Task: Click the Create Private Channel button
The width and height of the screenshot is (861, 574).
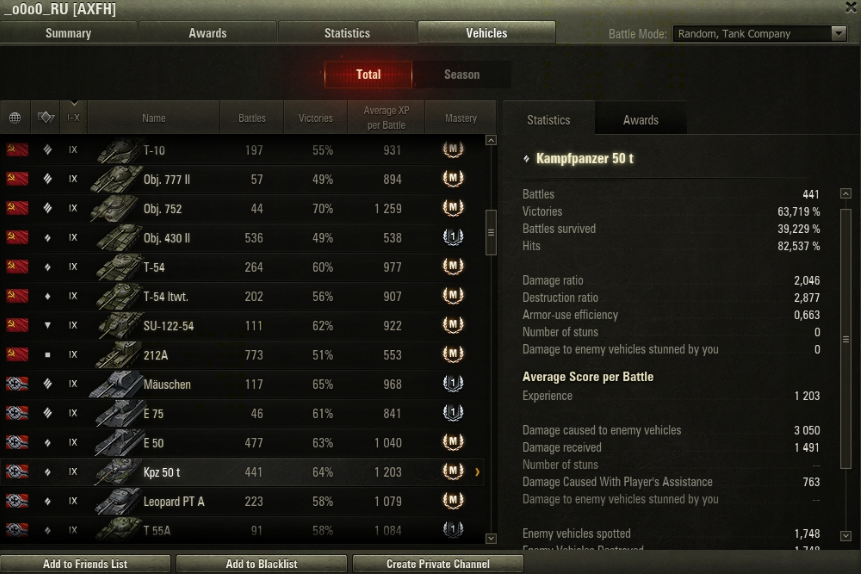Action: 438,564
